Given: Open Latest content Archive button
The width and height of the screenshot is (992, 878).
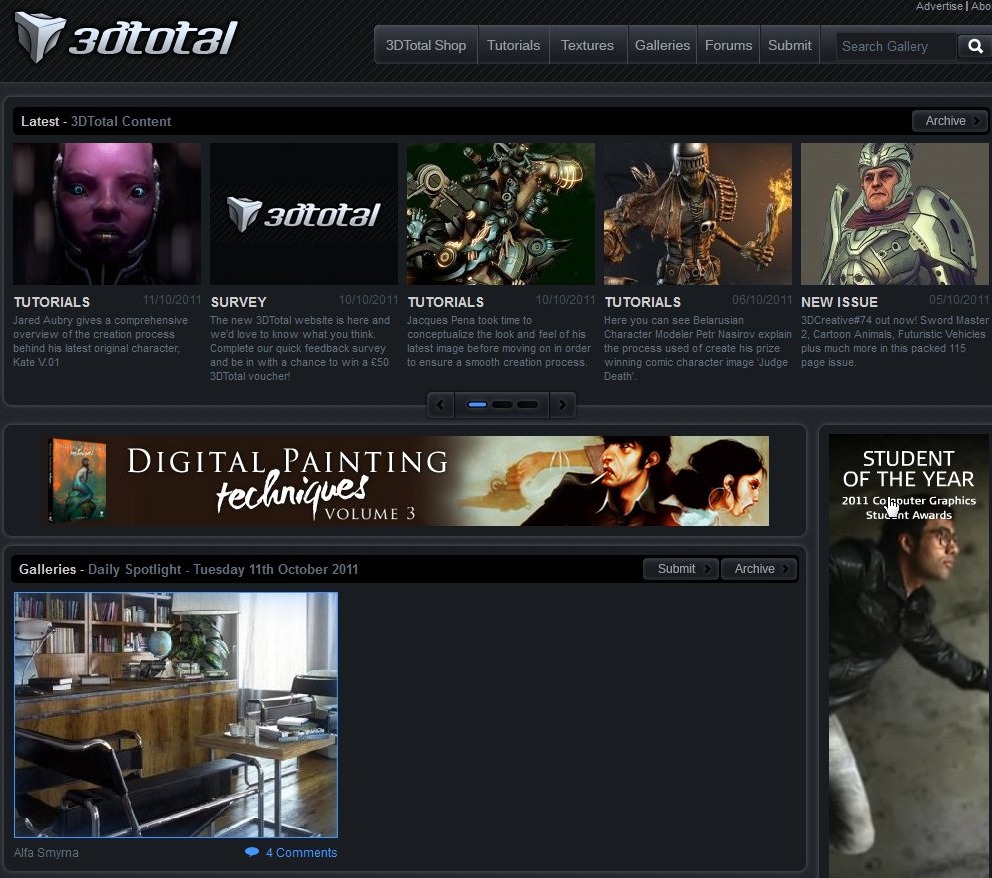Looking at the screenshot, I should 950,121.
